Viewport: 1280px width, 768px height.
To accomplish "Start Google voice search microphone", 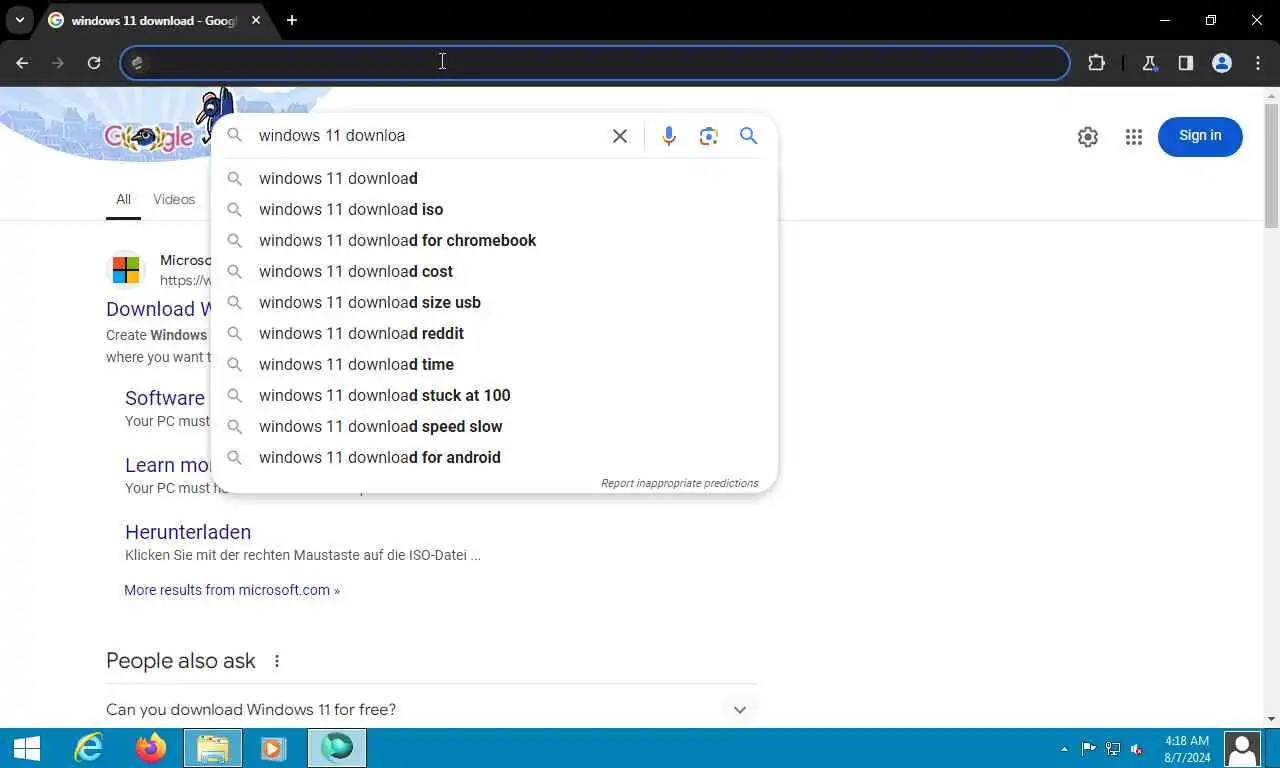I will click(x=669, y=136).
